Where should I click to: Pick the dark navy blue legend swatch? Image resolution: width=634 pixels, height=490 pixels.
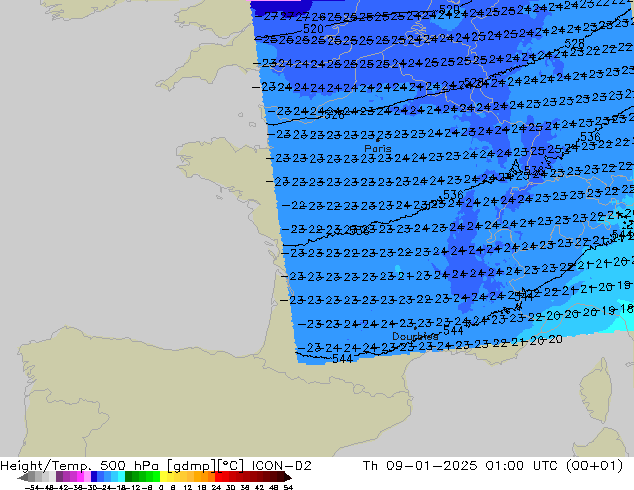tap(94, 478)
